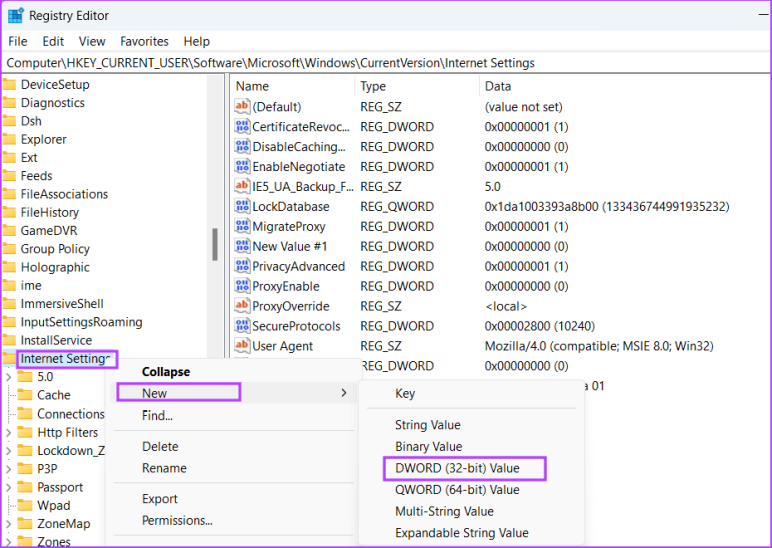
Task: Click the Name column header
Action: [x=252, y=86]
